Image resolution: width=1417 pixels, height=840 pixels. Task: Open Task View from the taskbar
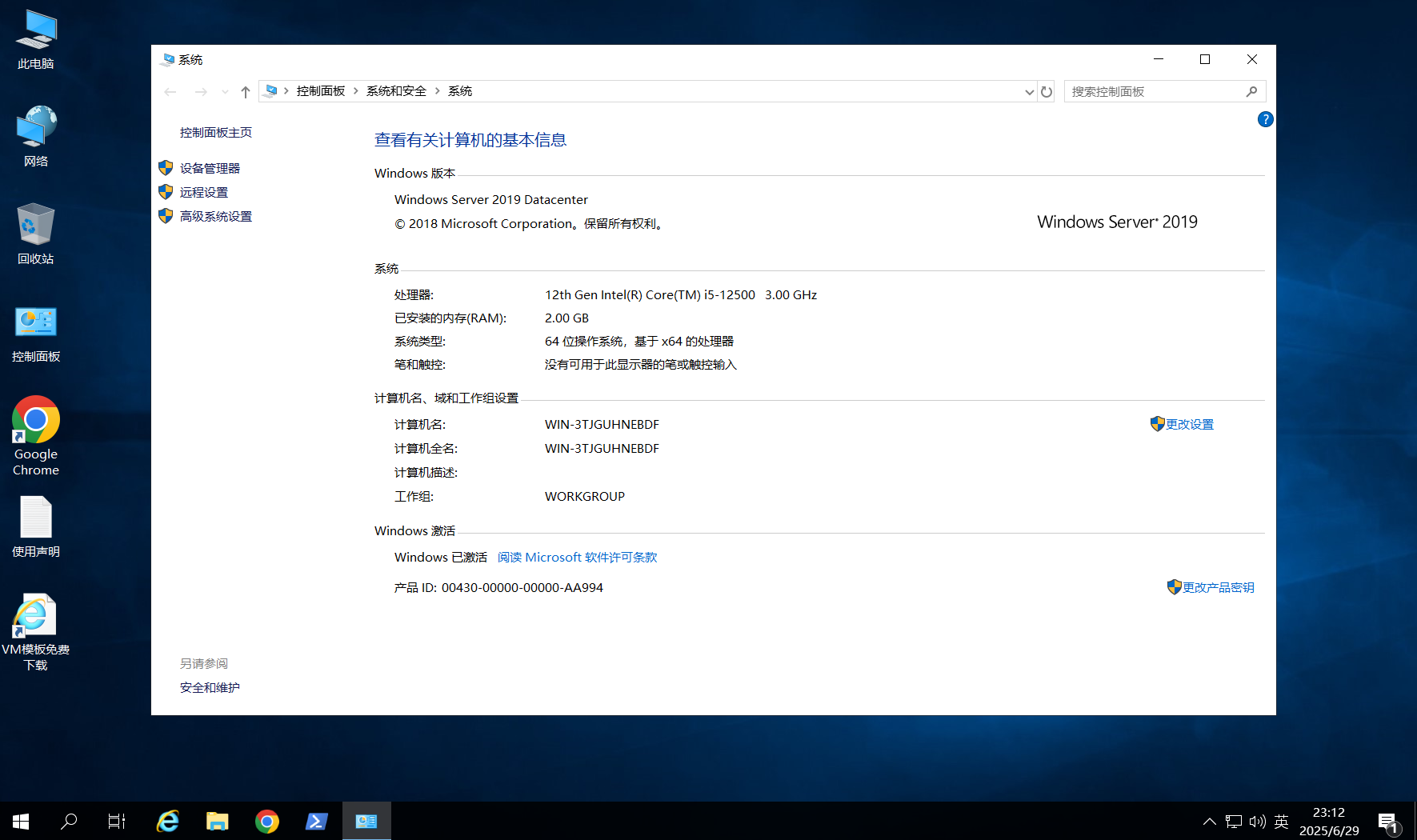[x=117, y=821]
